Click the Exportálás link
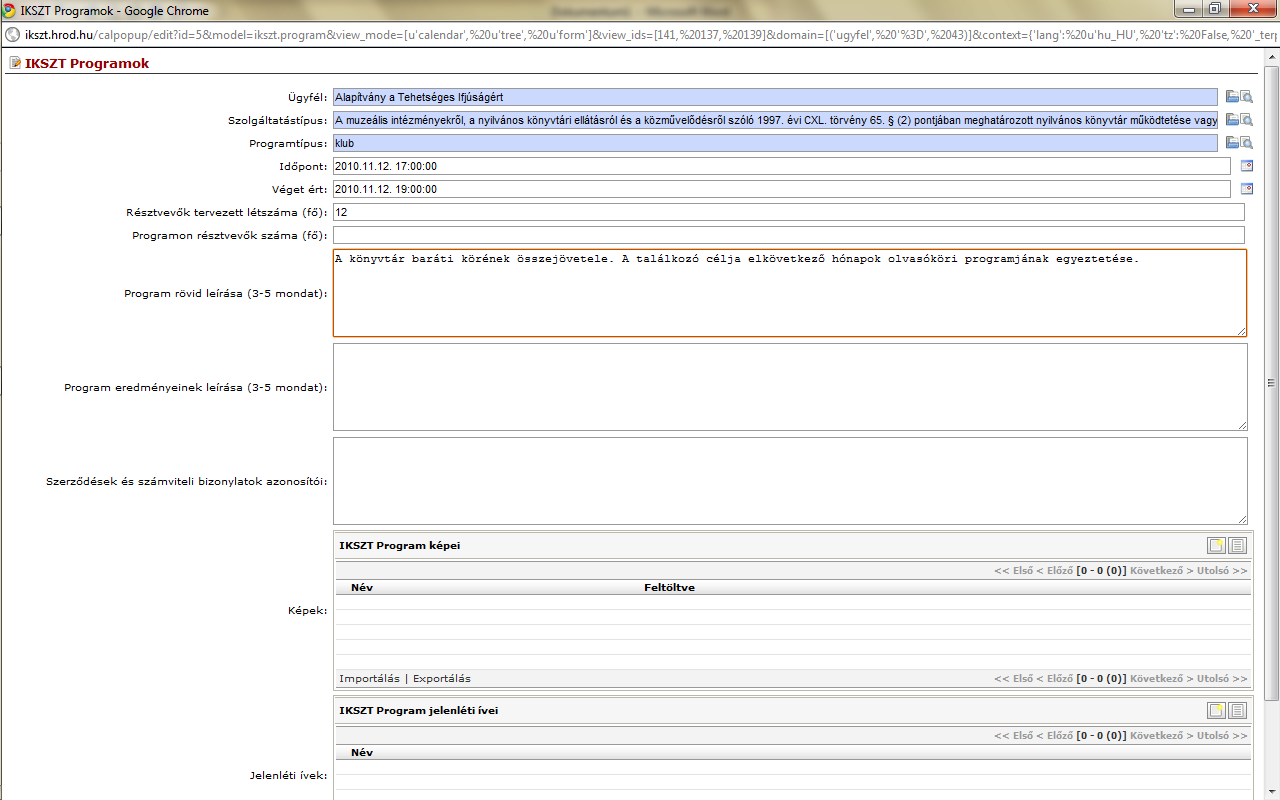The width and height of the screenshot is (1280, 800). [442, 678]
